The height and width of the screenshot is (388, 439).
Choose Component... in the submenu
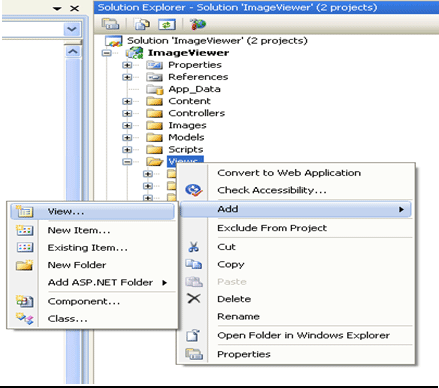coord(84,301)
